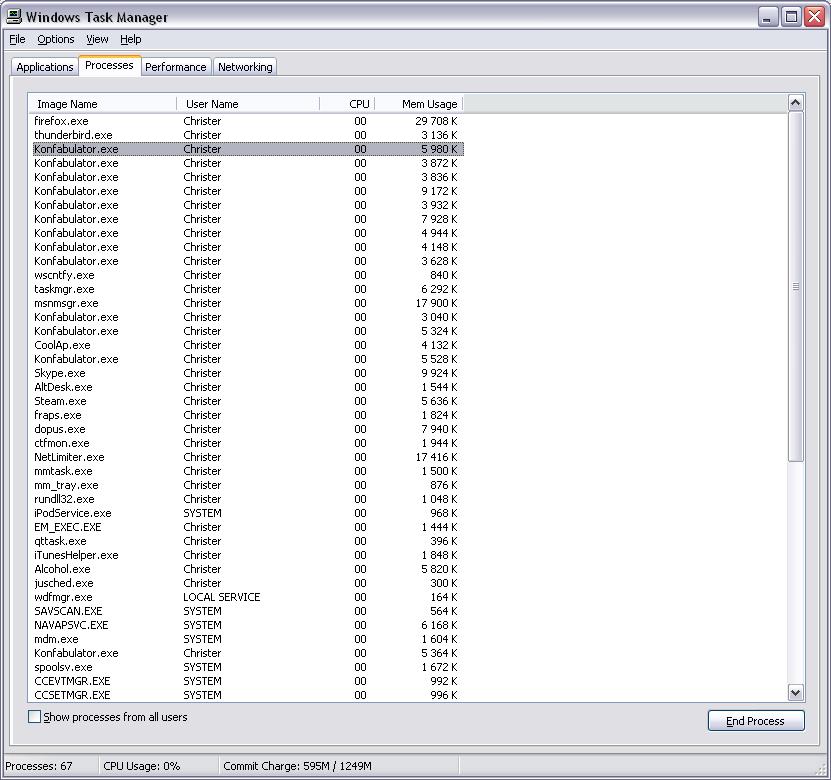The width and height of the screenshot is (831, 780).
Task: Select Konfabulator.exe using 5 980 K
Action: coord(248,149)
